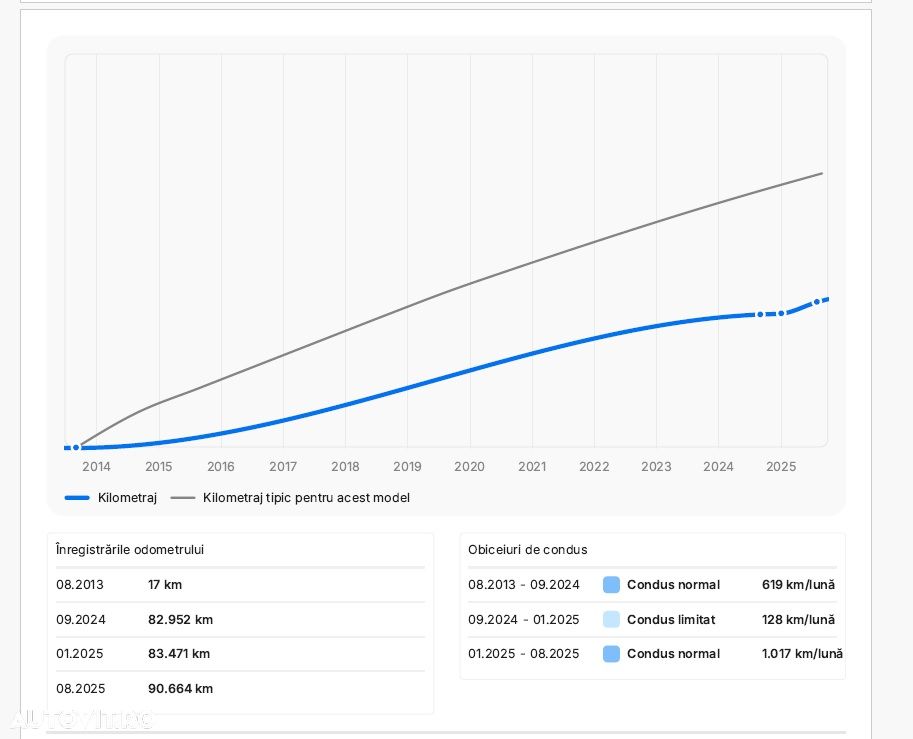Viewport: 913px width, 739px height.
Task: Click the swatch for 01.2025 - 08.2025 Condus normal
Action: 612,654
